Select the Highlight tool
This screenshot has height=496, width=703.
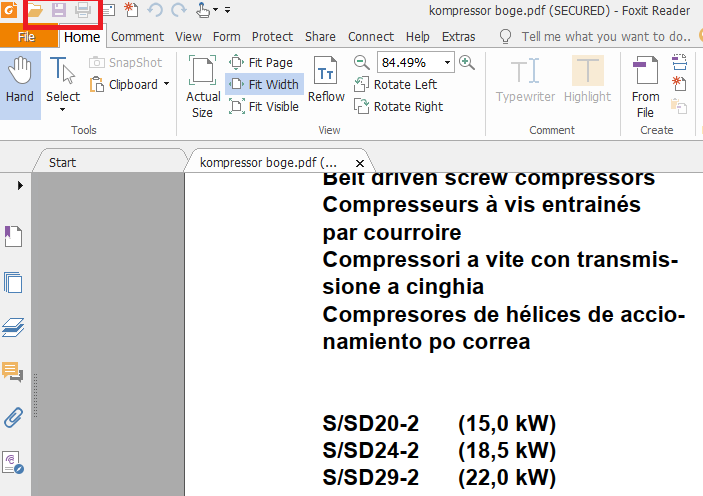click(x=587, y=79)
